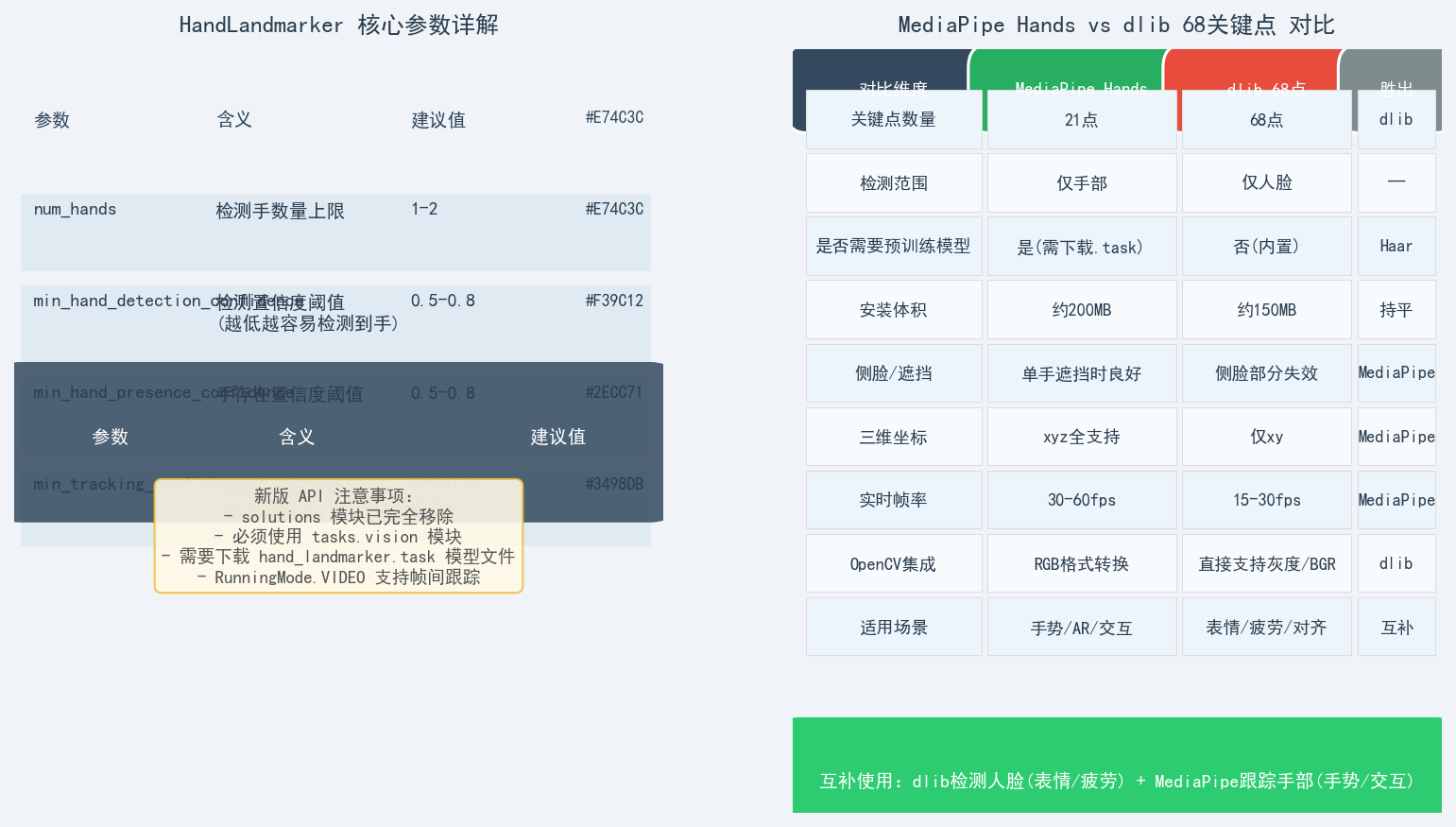Click the green banner text "互补使用: dlib检测人脸..."
1456x827 pixels.
pyautogui.click(x=1117, y=781)
